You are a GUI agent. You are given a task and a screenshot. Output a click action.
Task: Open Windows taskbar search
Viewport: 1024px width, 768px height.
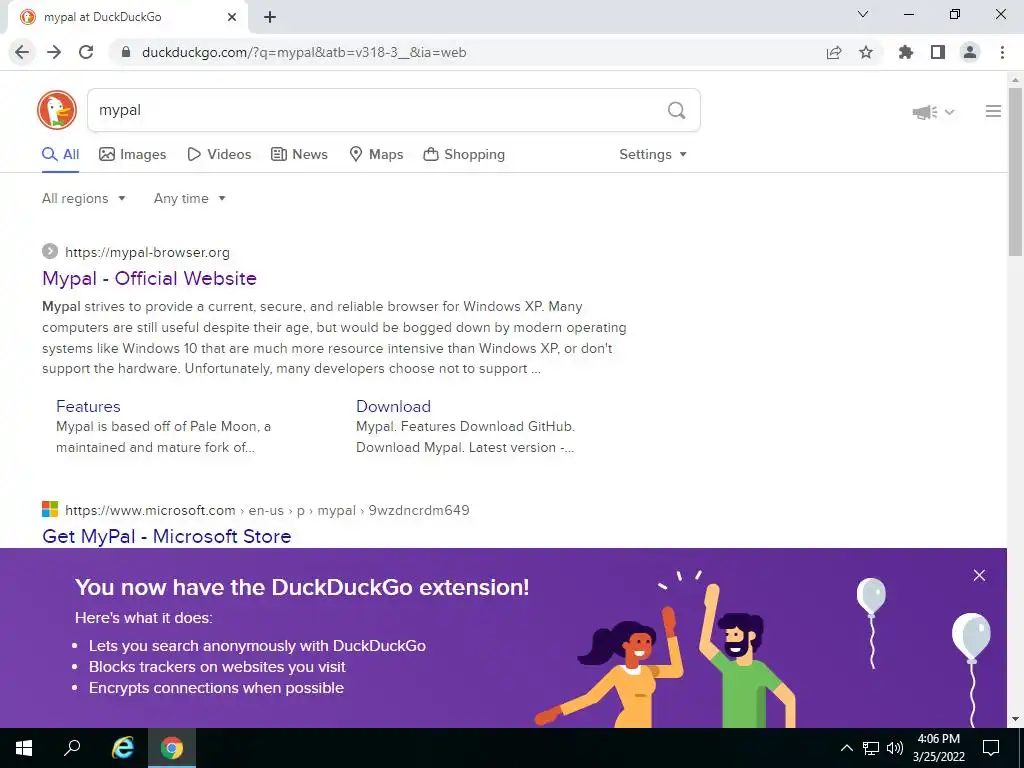[72, 748]
